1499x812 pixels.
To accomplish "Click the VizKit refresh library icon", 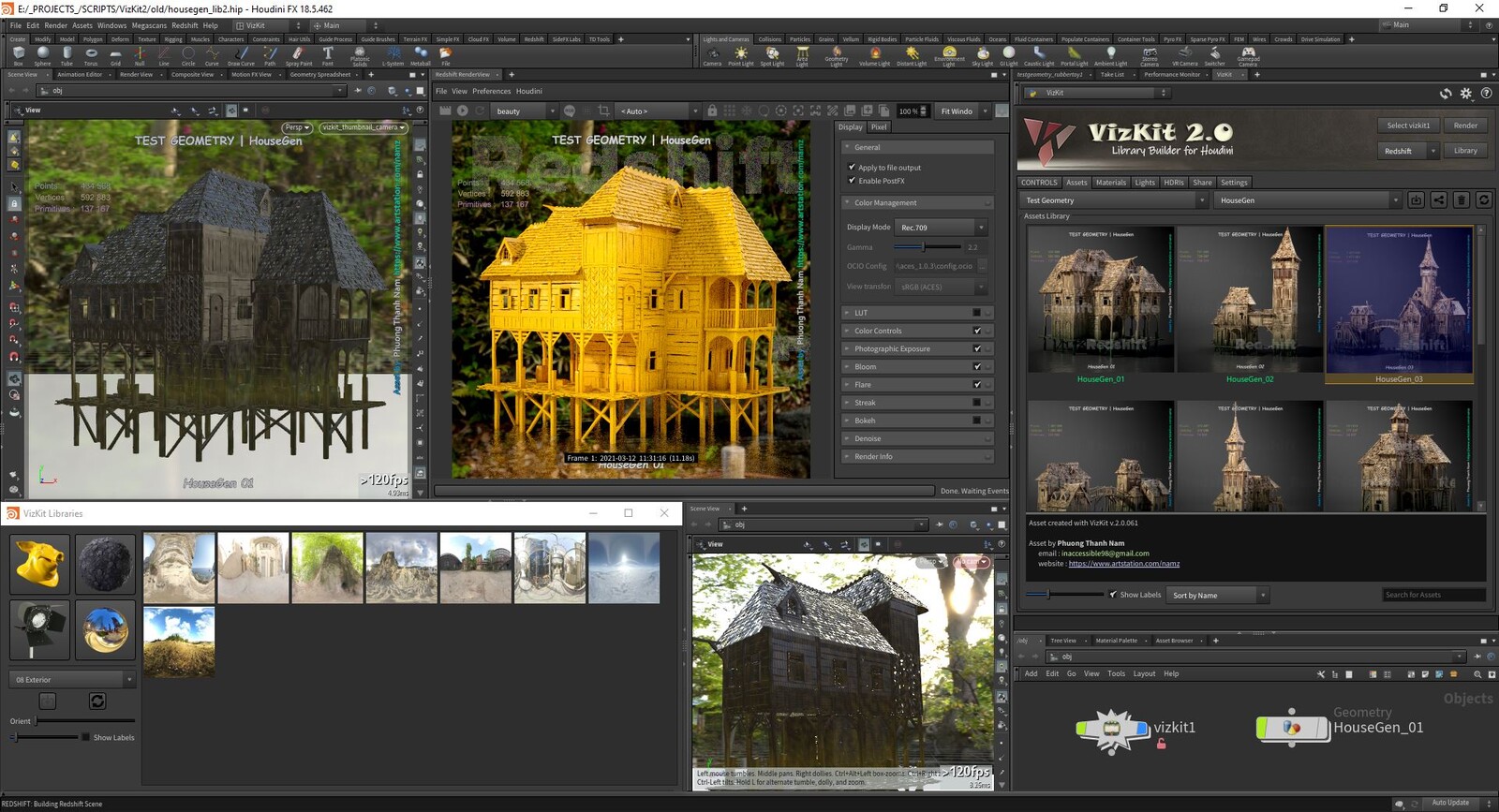I will [1483, 199].
